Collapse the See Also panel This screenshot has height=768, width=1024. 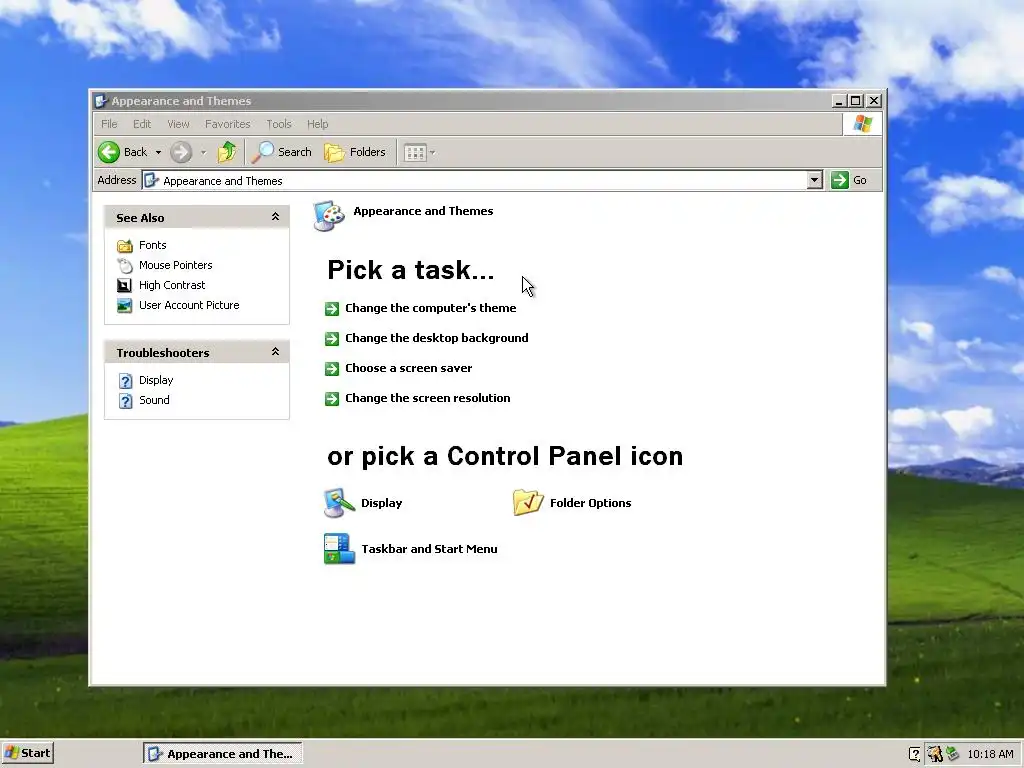point(276,217)
